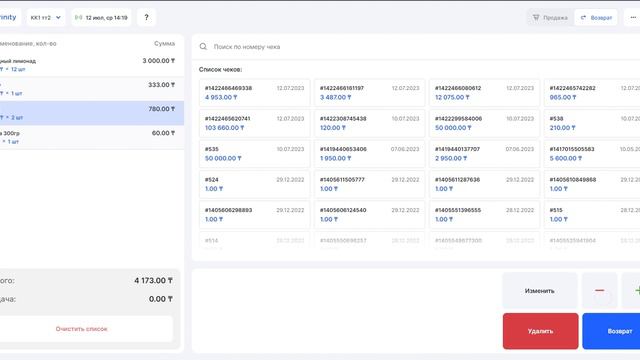Switch to the Продажа tab
This screenshot has width=640, height=360.
(550, 18)
